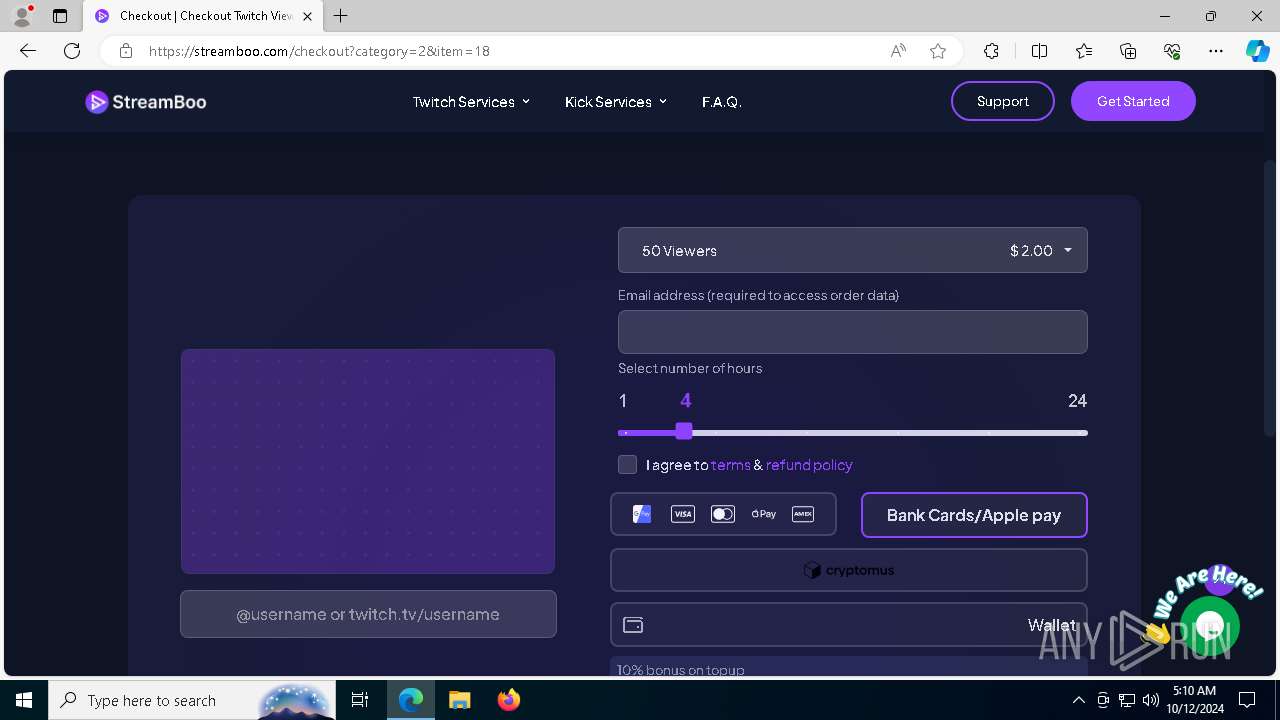Screen dimensions: 1280x720
Task: Open a new browser tab
Action: (341, 16)
